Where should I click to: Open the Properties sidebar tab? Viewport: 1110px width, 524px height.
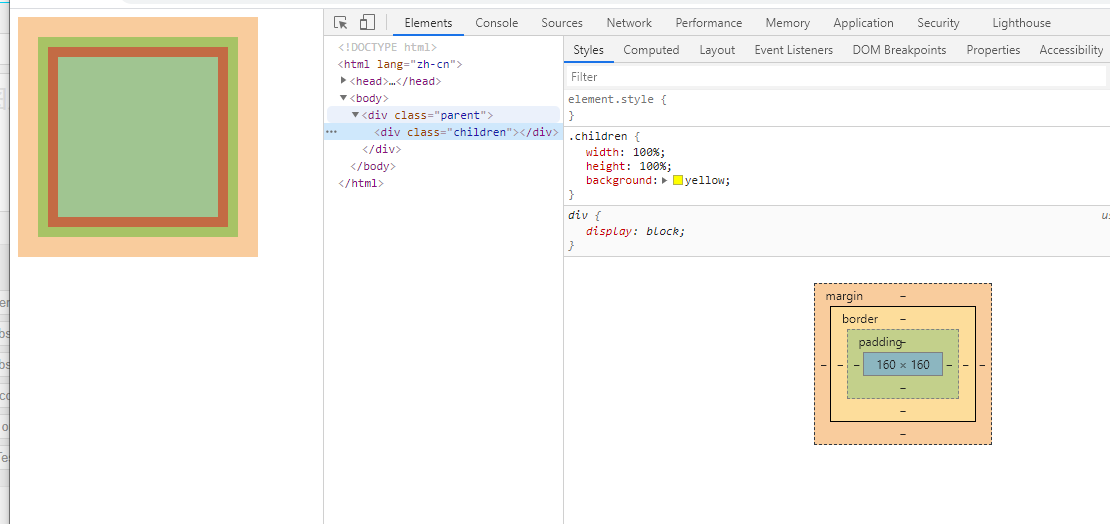tap(993, 50)
